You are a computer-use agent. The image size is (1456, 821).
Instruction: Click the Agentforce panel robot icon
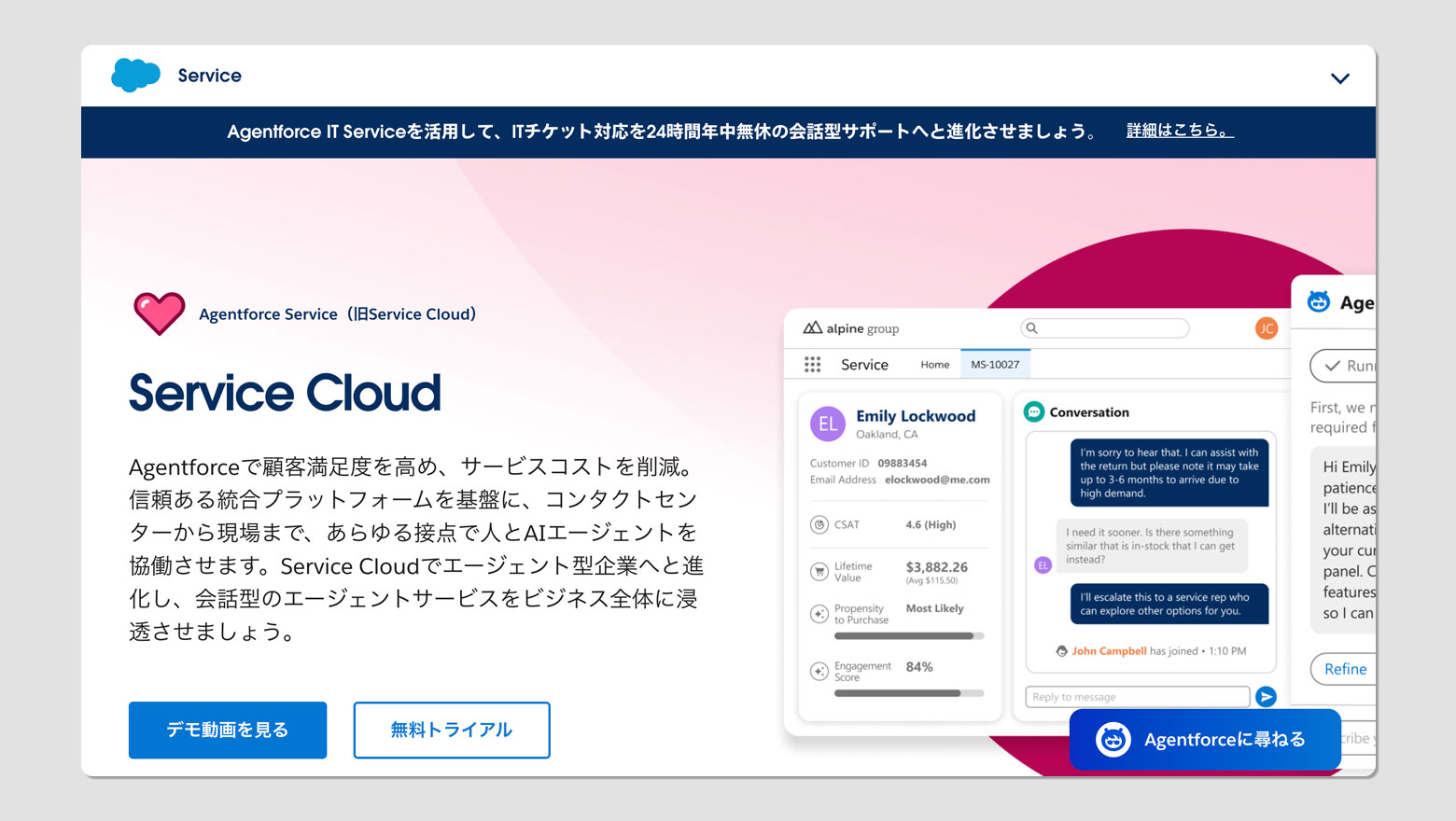pos(1319,302)
